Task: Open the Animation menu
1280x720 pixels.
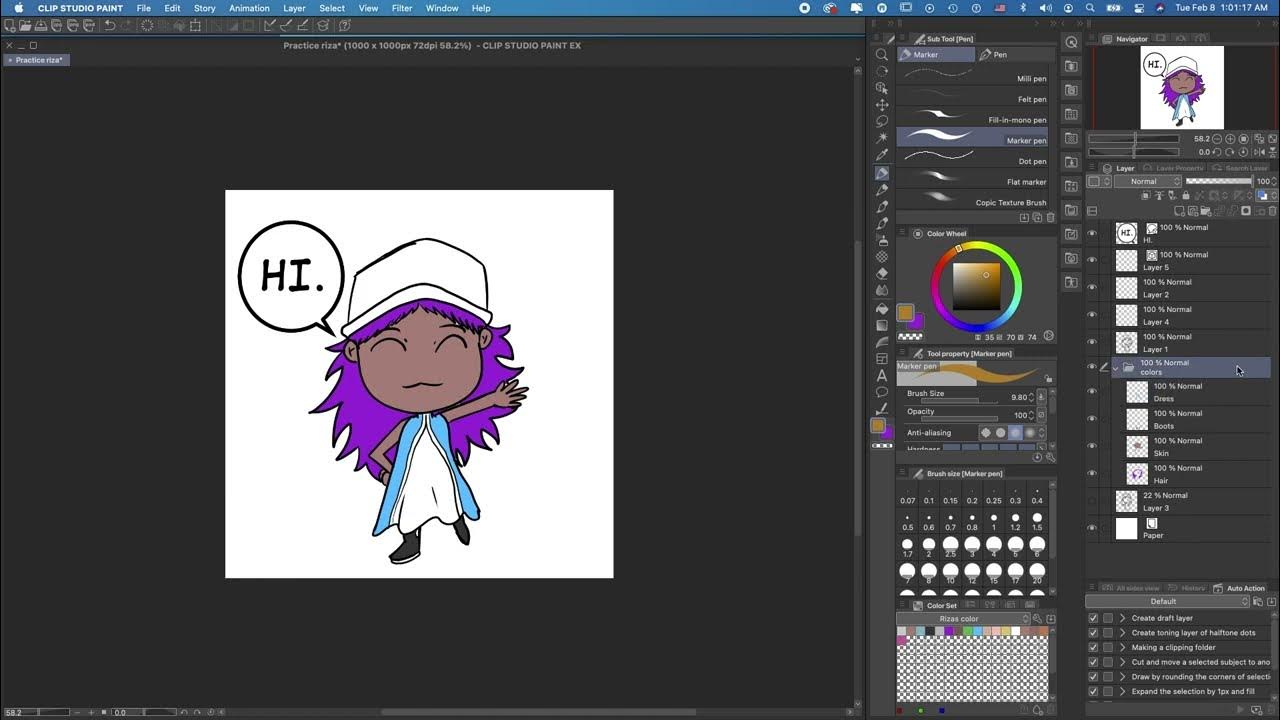Action: point(249,8)
